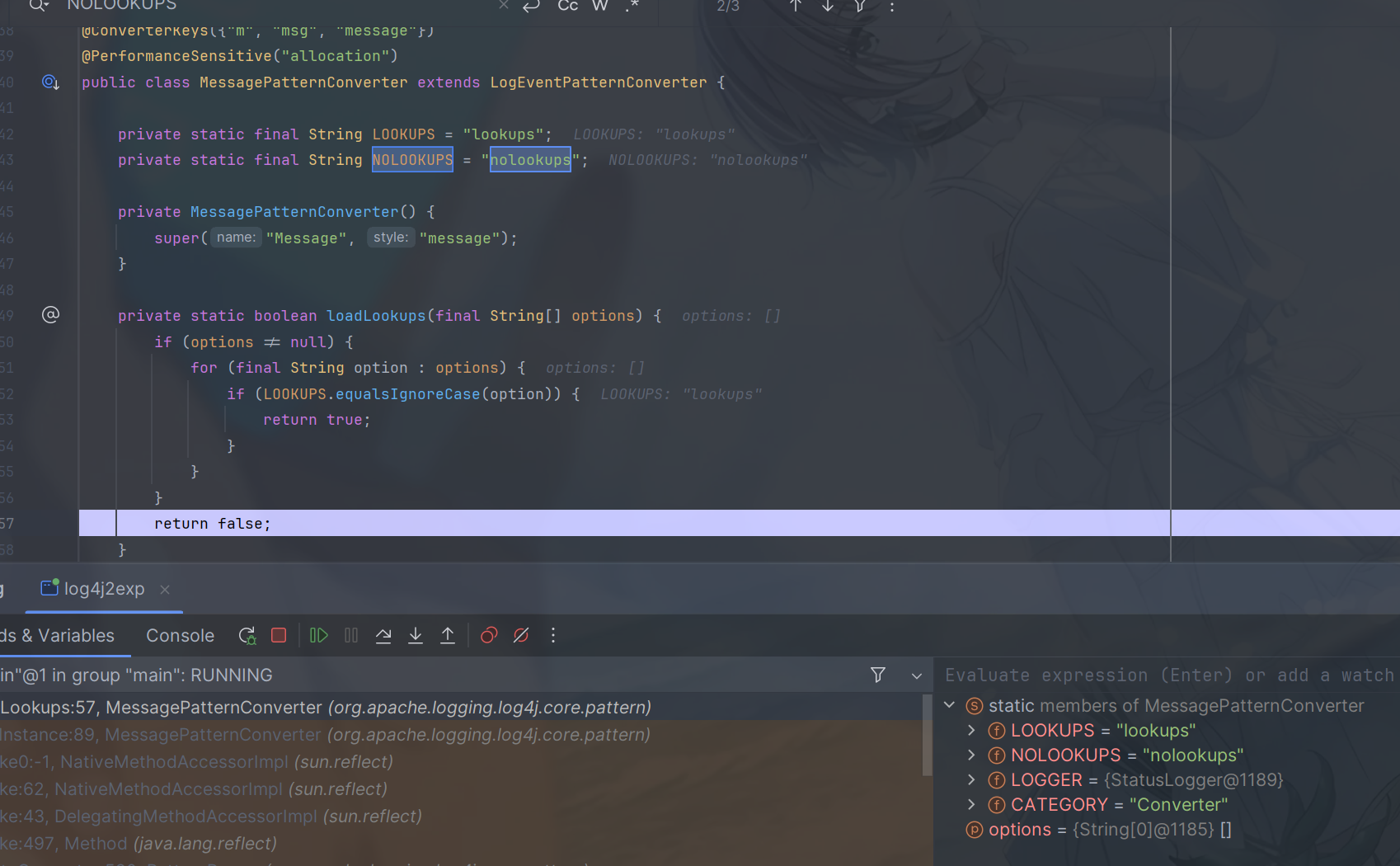Mute all breakpoints
The width and height of the screenshot is (1400, 866).
[521, 635]
